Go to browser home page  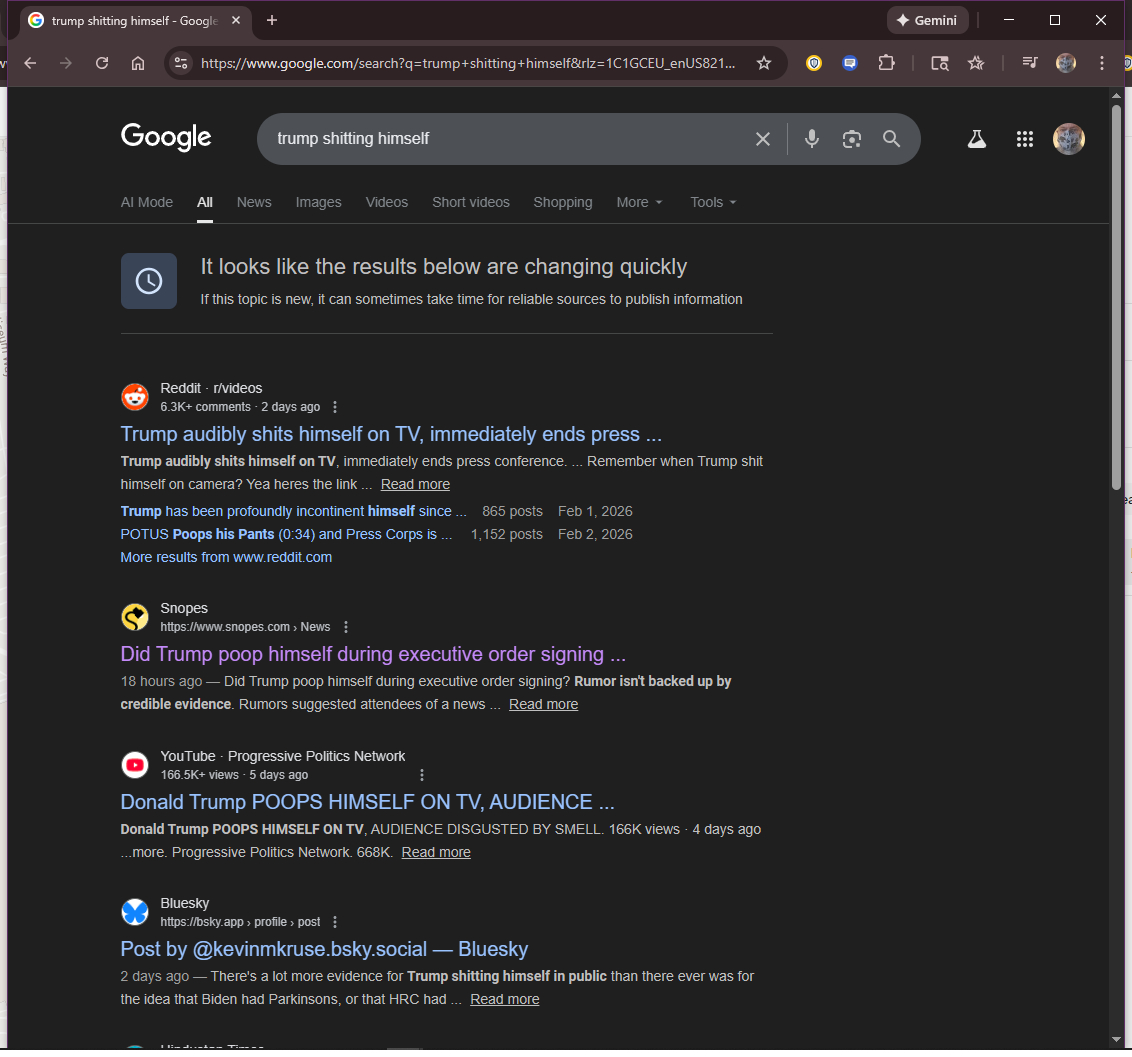[138, 63]
